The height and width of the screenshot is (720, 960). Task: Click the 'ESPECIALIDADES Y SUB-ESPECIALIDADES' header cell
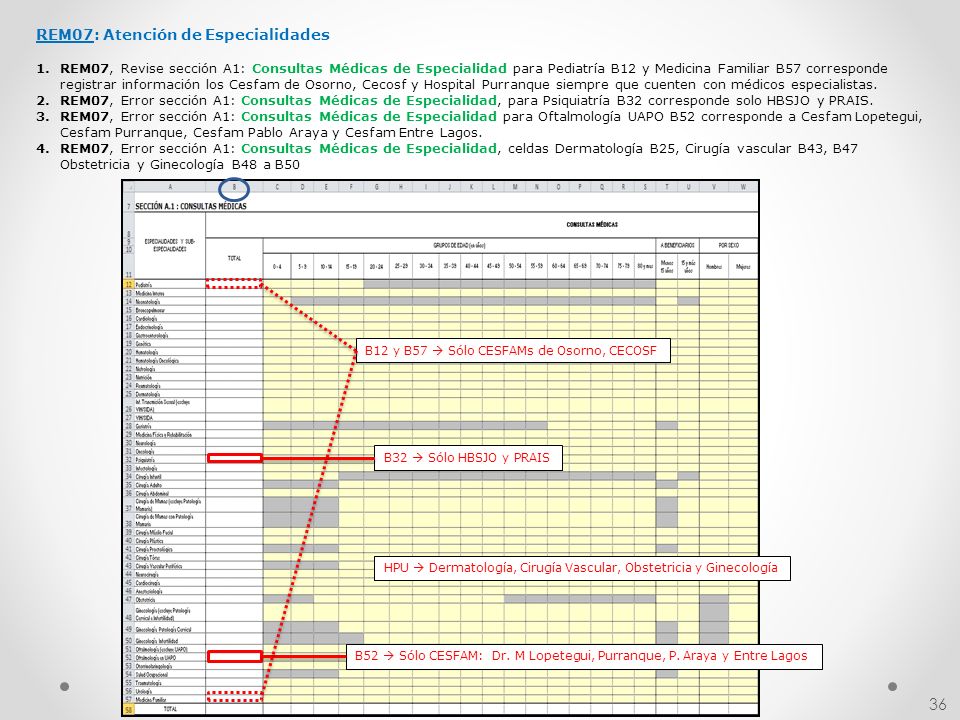tap(170, 246)
